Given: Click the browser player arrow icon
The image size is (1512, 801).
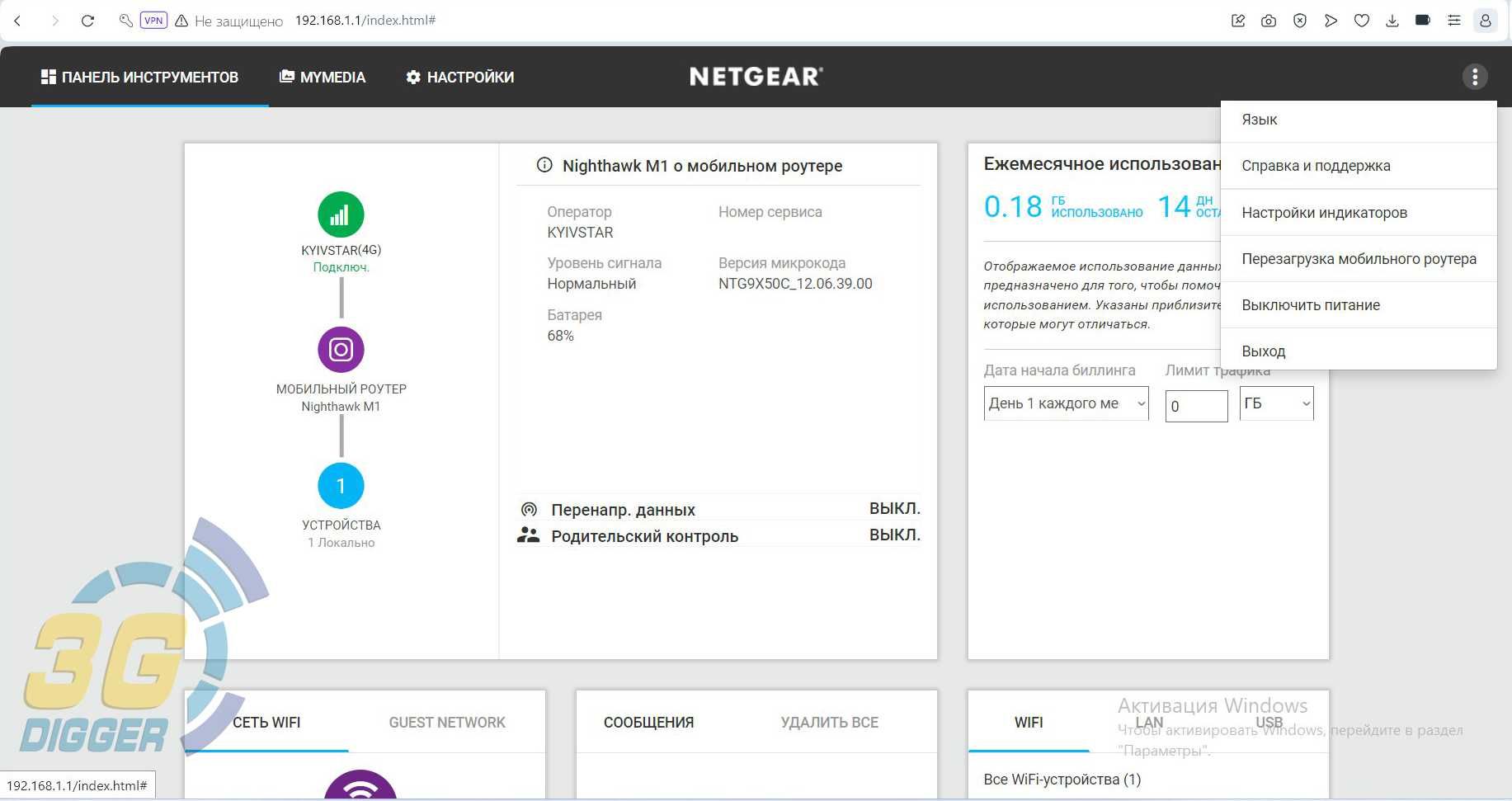Looking at the screenshot, I should pos(1331,21).
